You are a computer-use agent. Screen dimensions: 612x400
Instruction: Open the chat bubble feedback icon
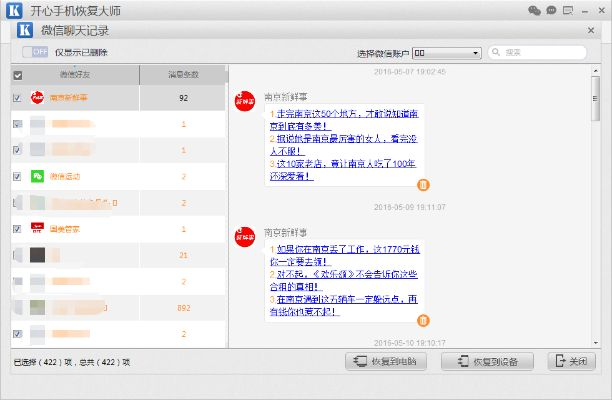point(551,10)
